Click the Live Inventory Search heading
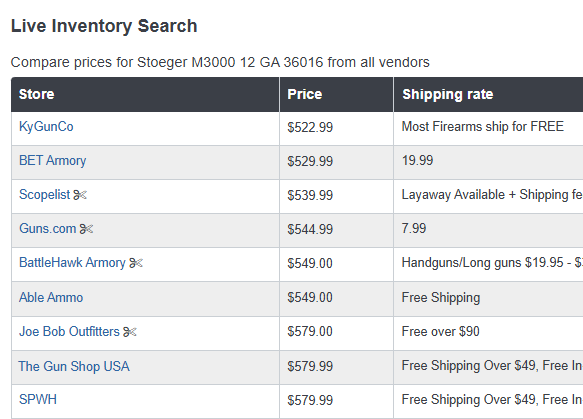Image resolution: width=583 pixels, height=419 pixels. point(104,26)
